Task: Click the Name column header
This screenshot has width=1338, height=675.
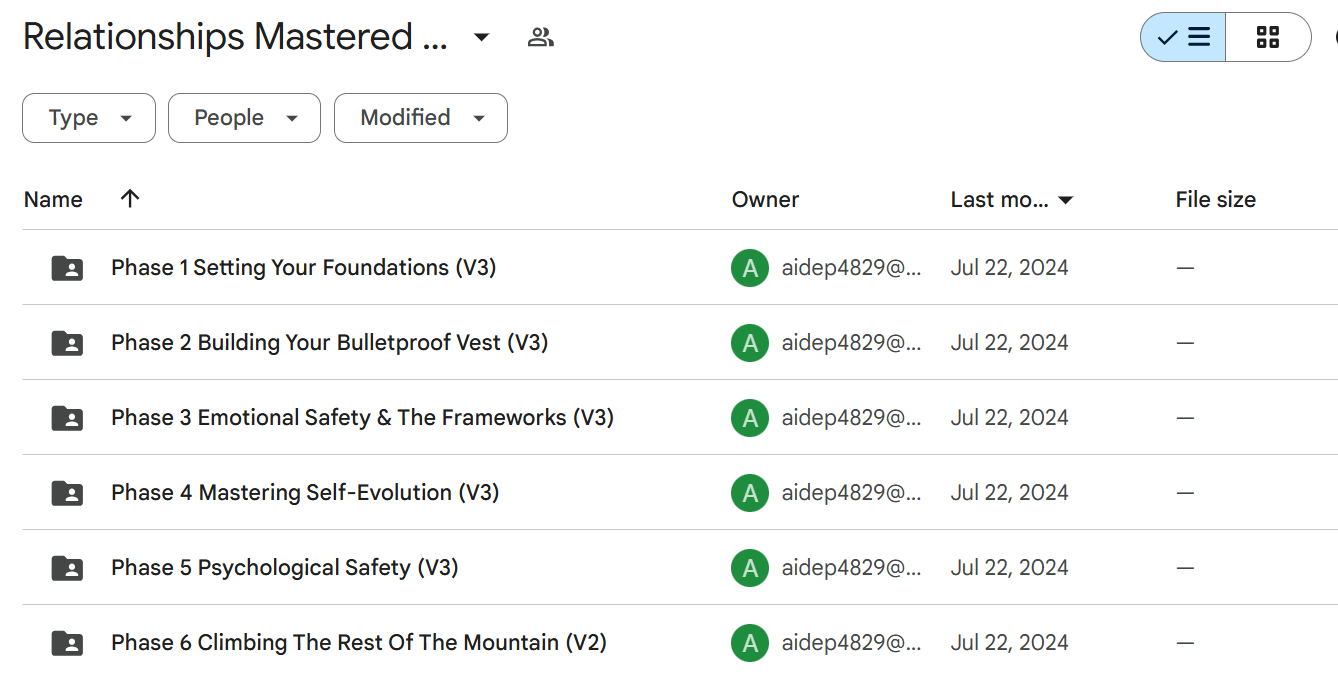Action: pos(53,199)
